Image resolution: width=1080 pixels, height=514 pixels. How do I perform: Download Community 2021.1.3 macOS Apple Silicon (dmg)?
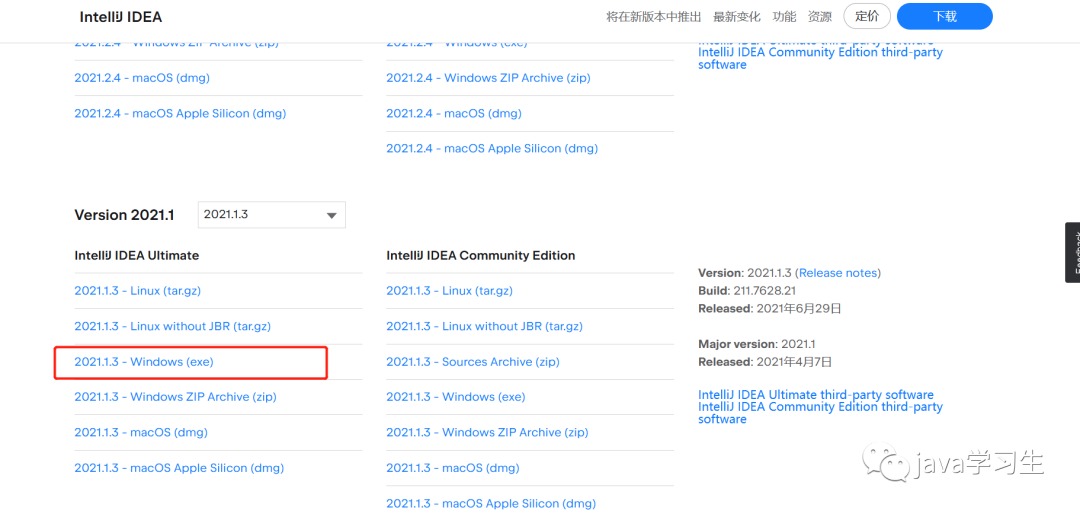point(491,504)
